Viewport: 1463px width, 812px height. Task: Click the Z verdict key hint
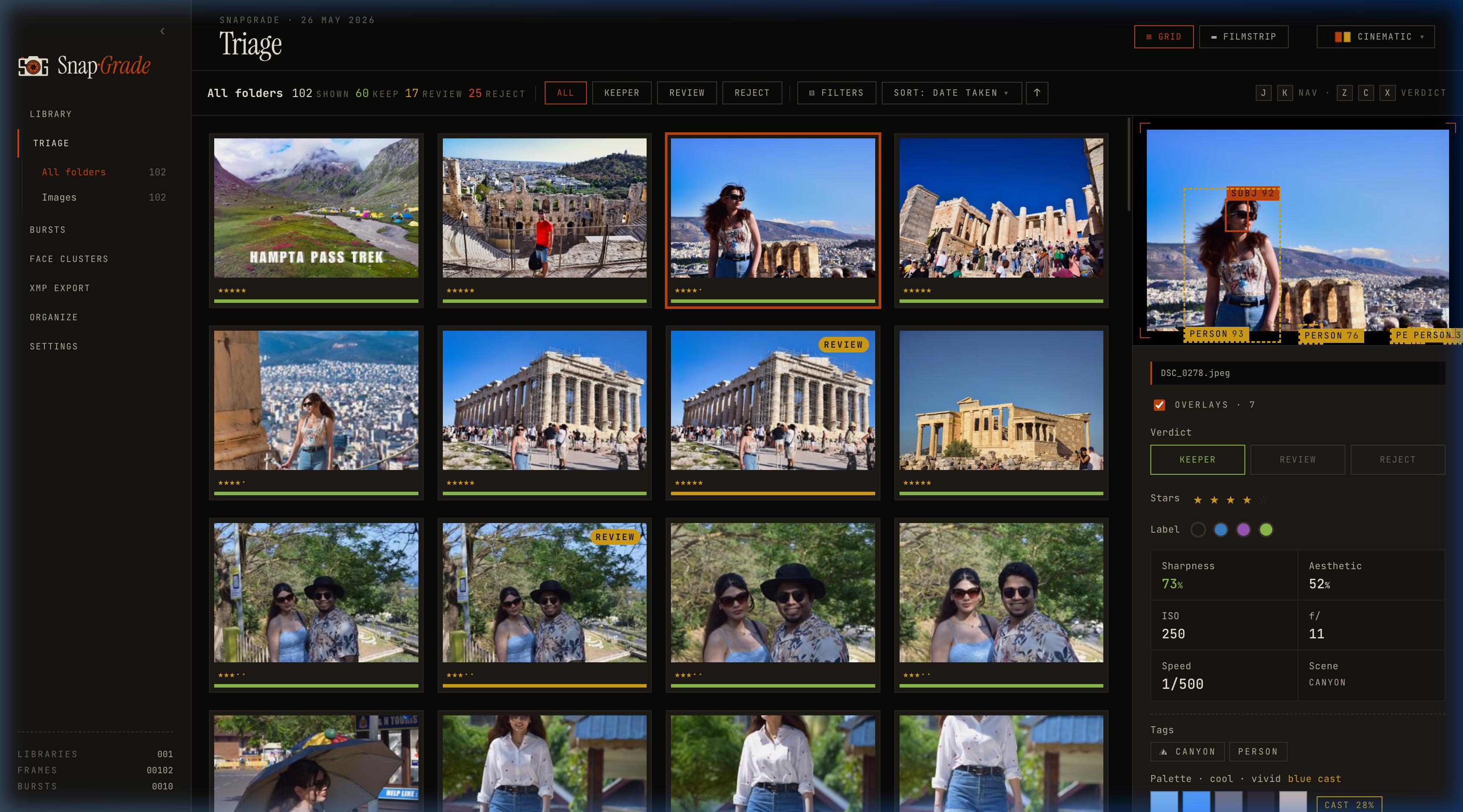[x=1344, y=93]
